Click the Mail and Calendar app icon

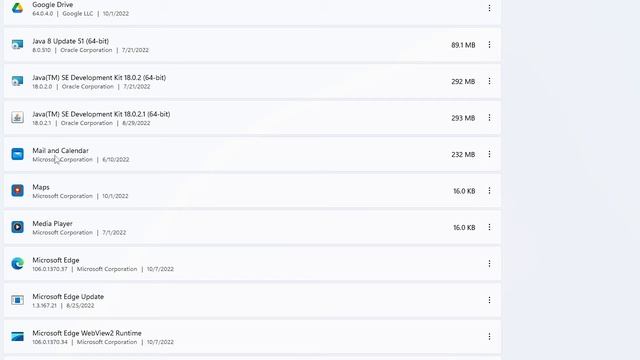(x=17, y=154)
